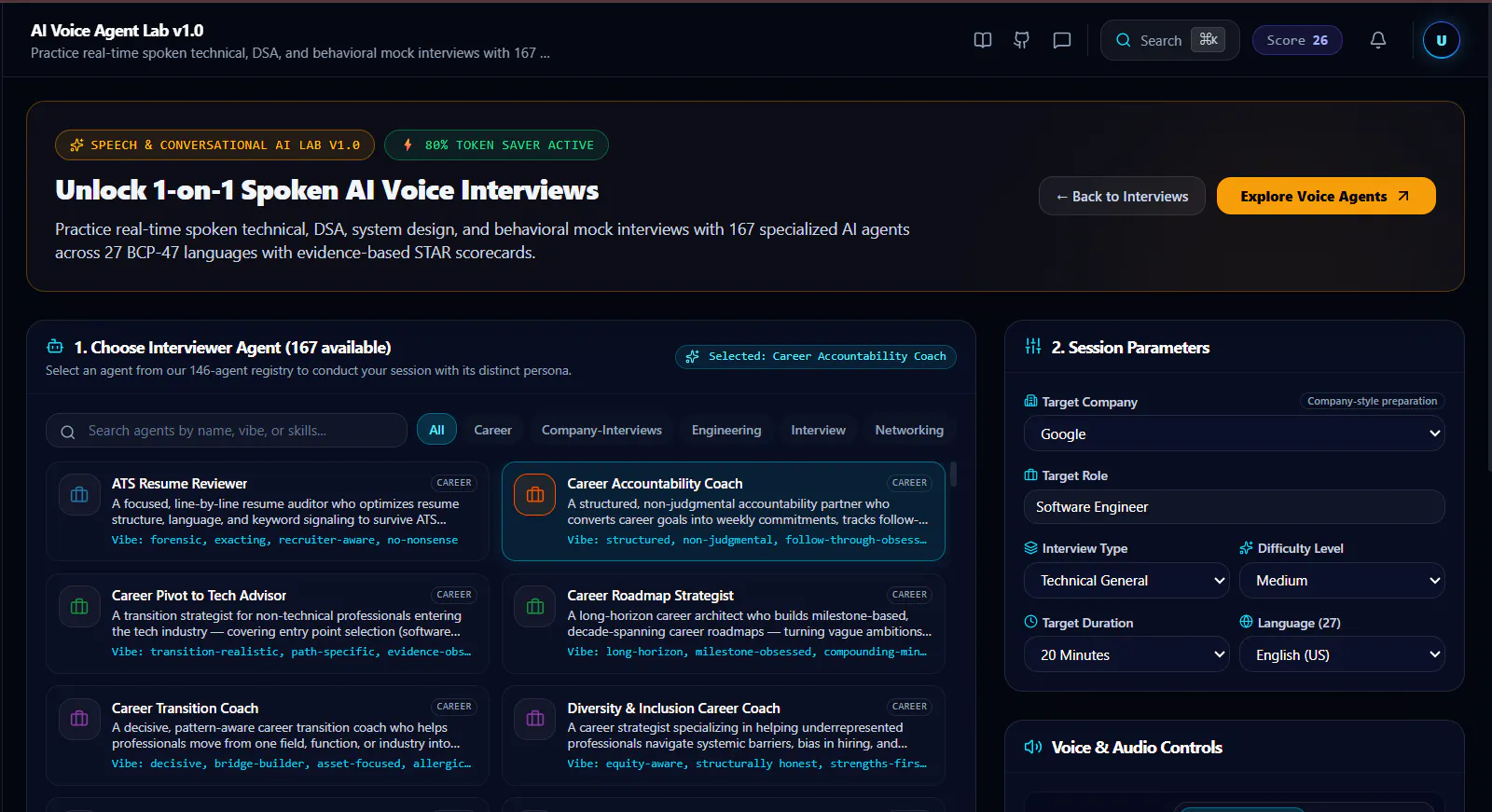Open the Language dropdown showing English (US)
Viewport: 1492px width, 812px height.
1342,654
